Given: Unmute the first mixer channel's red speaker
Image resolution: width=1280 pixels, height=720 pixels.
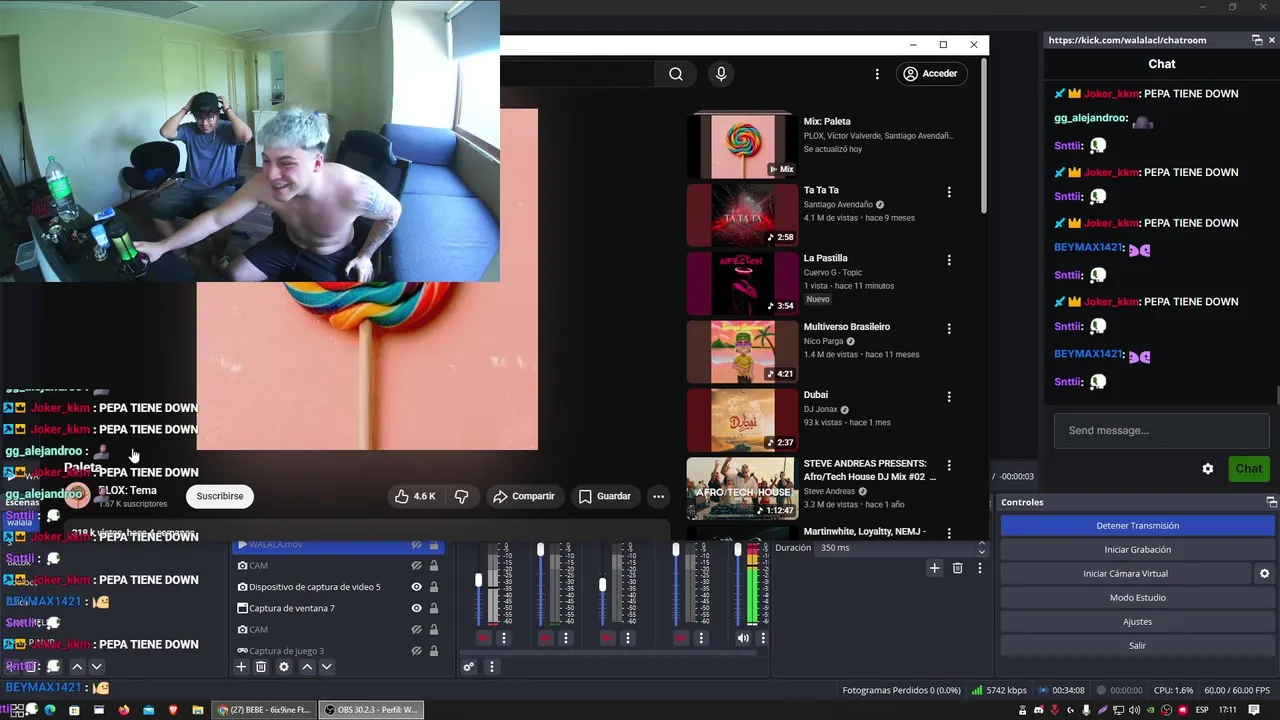Looking at the screenshot, I should [x=484, y=638].
